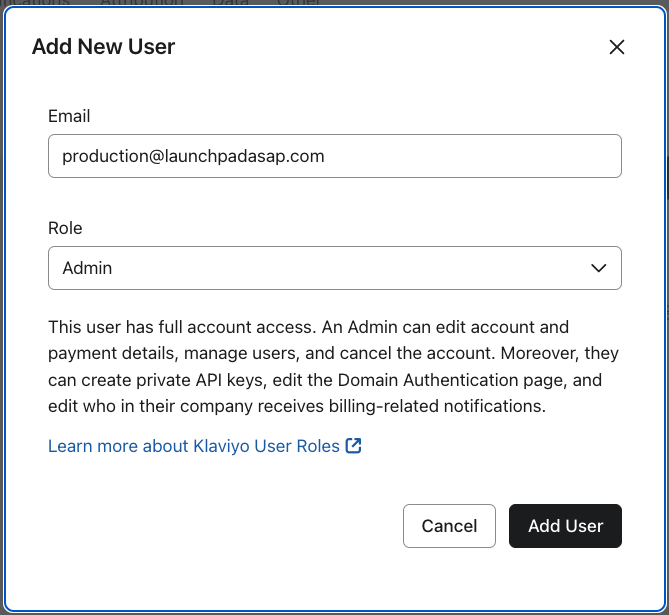Screen dimensions: 669x615
Task: Click the Admin role description paragraph
Action: [334, 367]
